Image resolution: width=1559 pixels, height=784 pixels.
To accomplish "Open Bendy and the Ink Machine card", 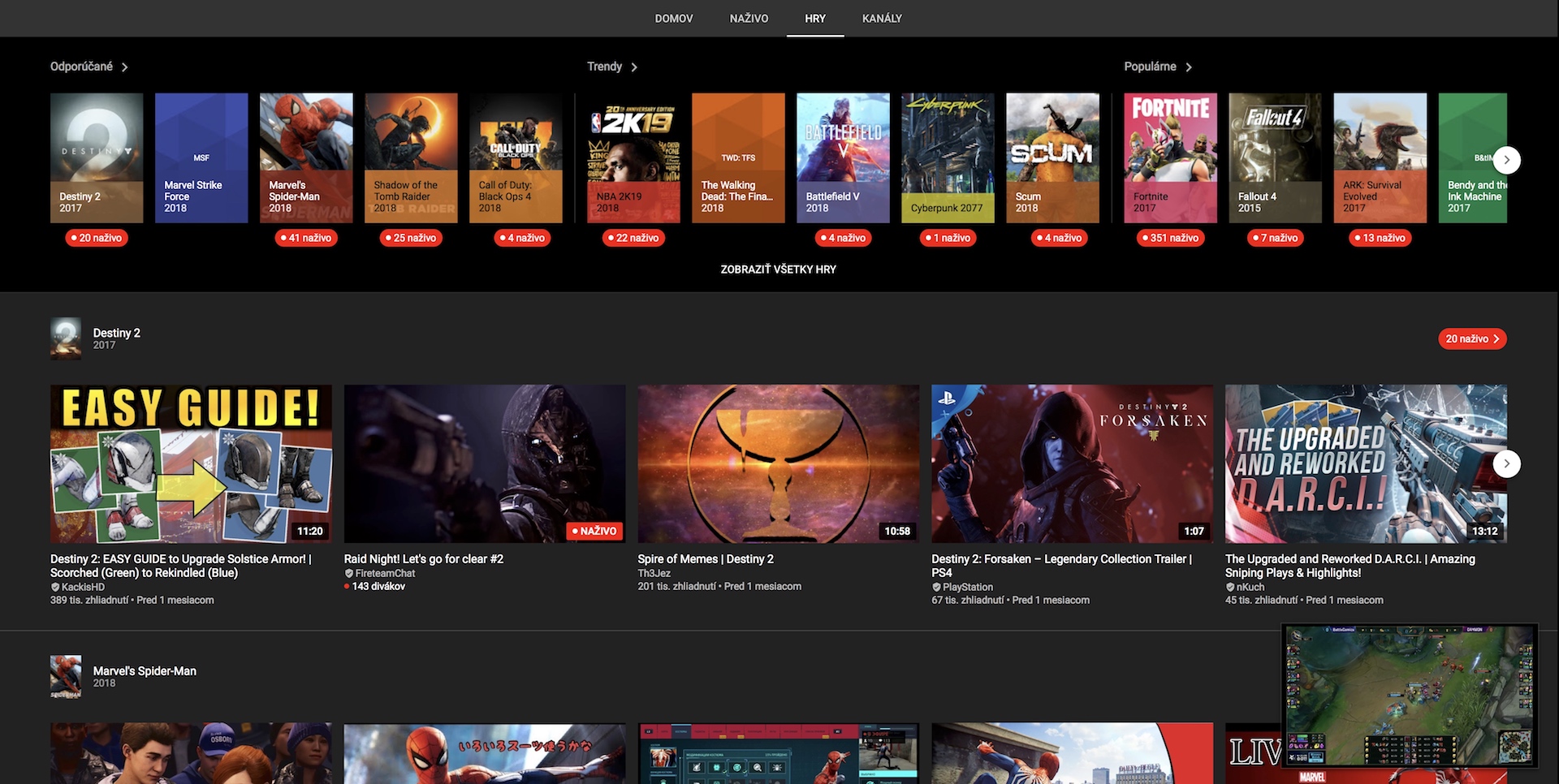I will click(1473, 157).
